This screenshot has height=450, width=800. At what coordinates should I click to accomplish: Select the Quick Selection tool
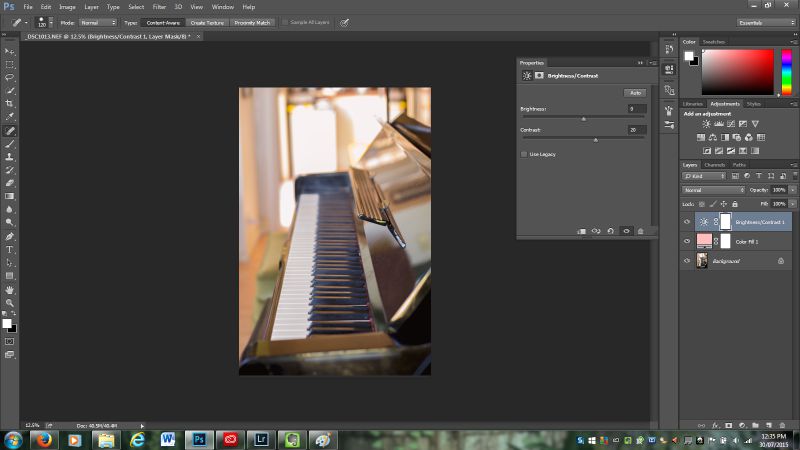[10, 91]
